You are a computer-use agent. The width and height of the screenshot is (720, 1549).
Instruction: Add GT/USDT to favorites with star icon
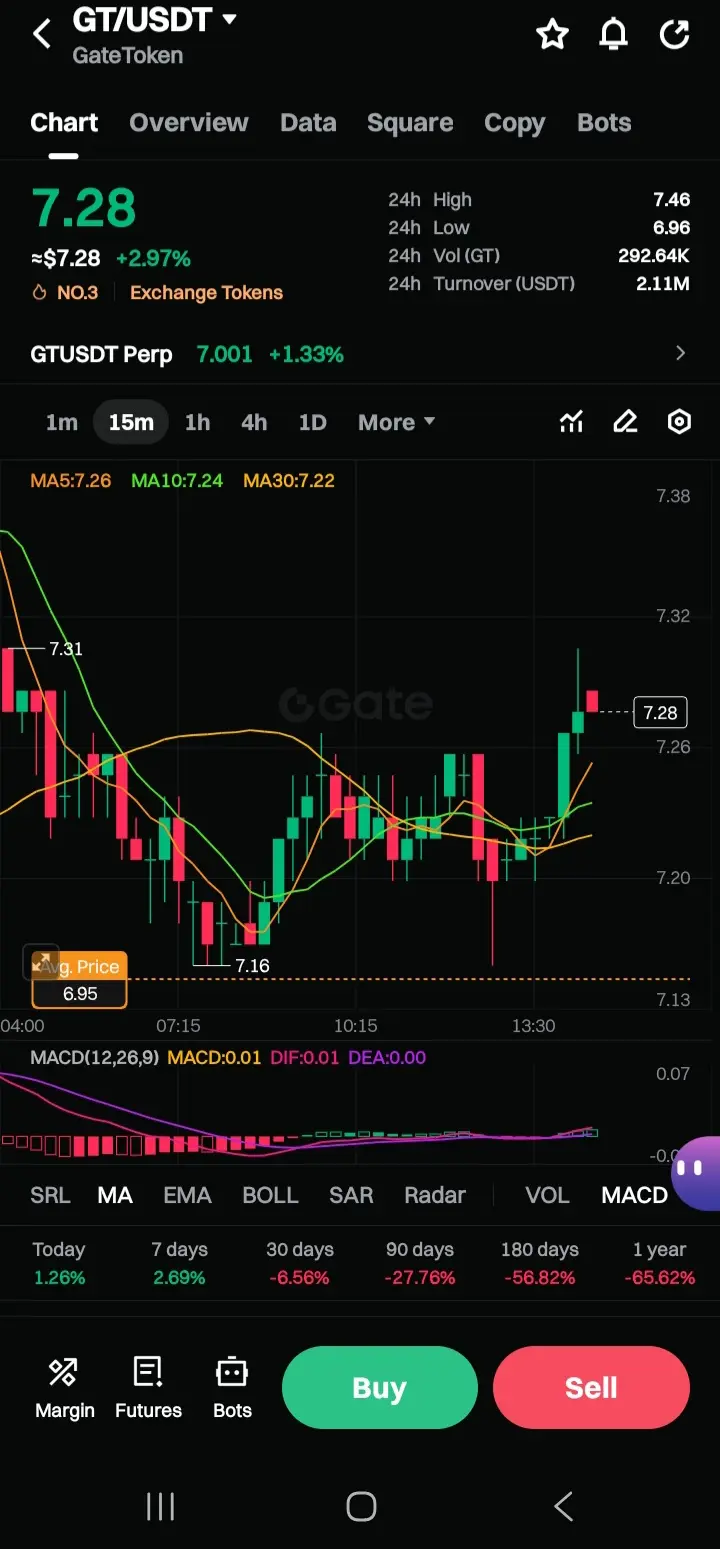pyautogui.click(x=552, y=34)
